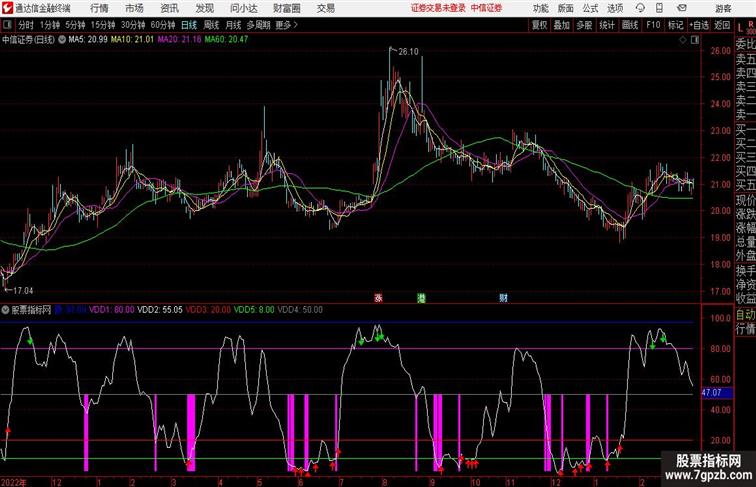Click the VDD4: 50.00 indicator value

(x=300, y=310)
